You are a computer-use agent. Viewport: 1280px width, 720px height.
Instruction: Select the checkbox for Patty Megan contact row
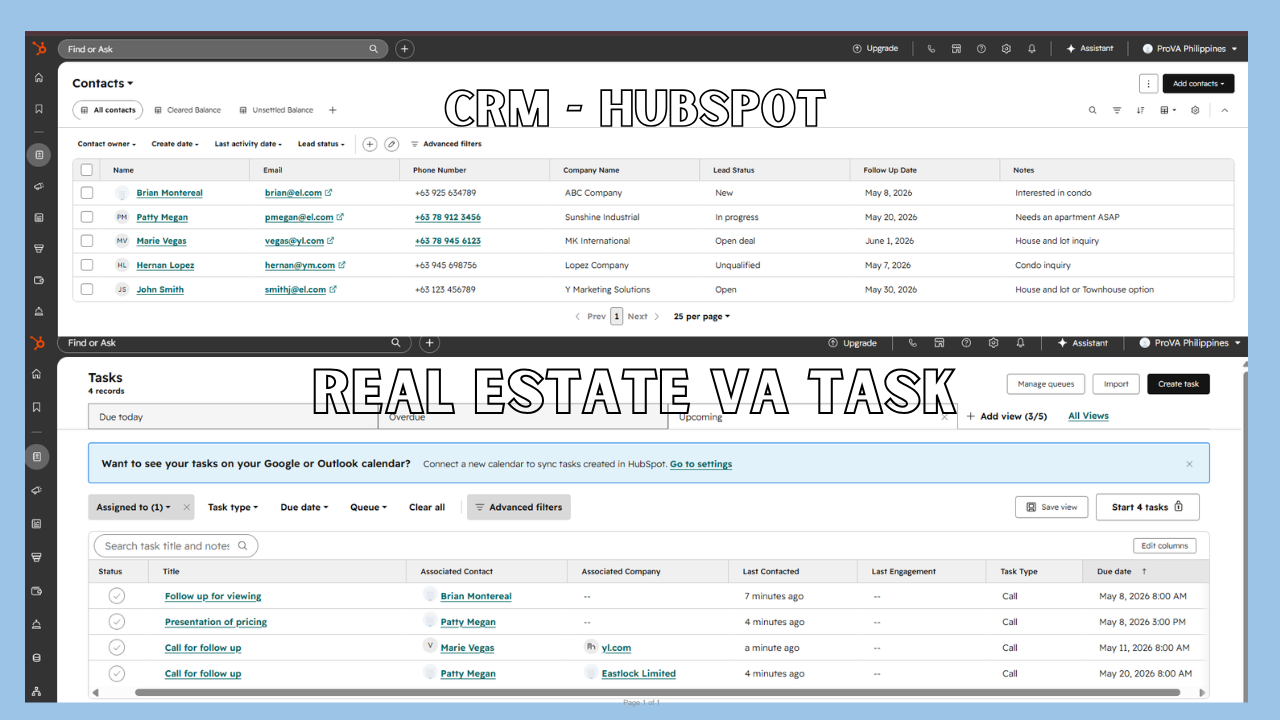click(87, 217)
